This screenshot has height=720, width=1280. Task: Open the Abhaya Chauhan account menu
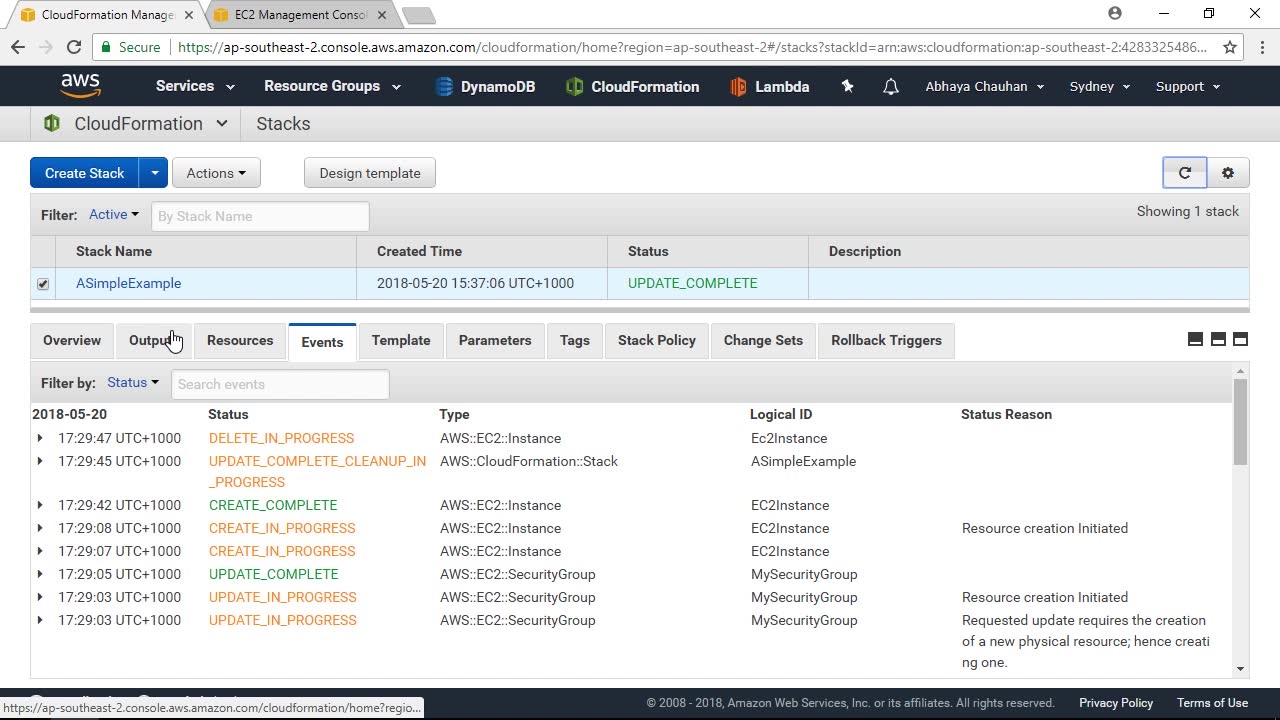point(985,86)
